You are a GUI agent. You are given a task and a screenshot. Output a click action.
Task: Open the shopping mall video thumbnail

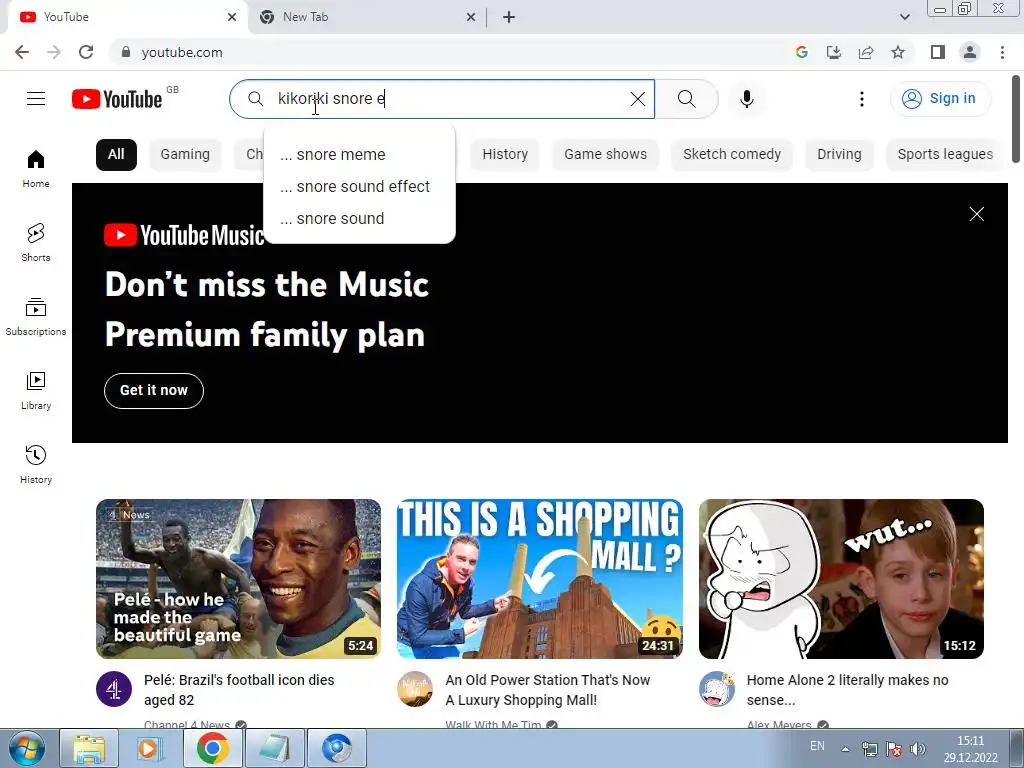point(540,579)
